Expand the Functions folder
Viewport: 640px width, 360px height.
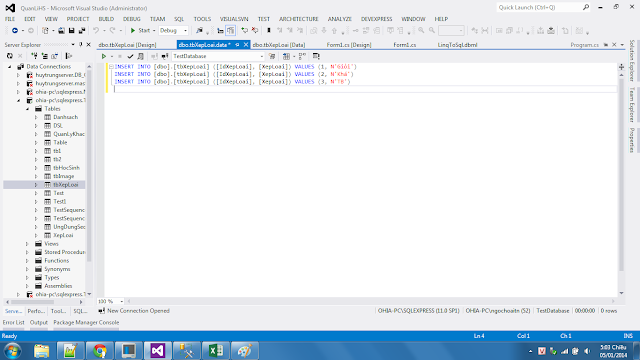[x=27, y=261]
